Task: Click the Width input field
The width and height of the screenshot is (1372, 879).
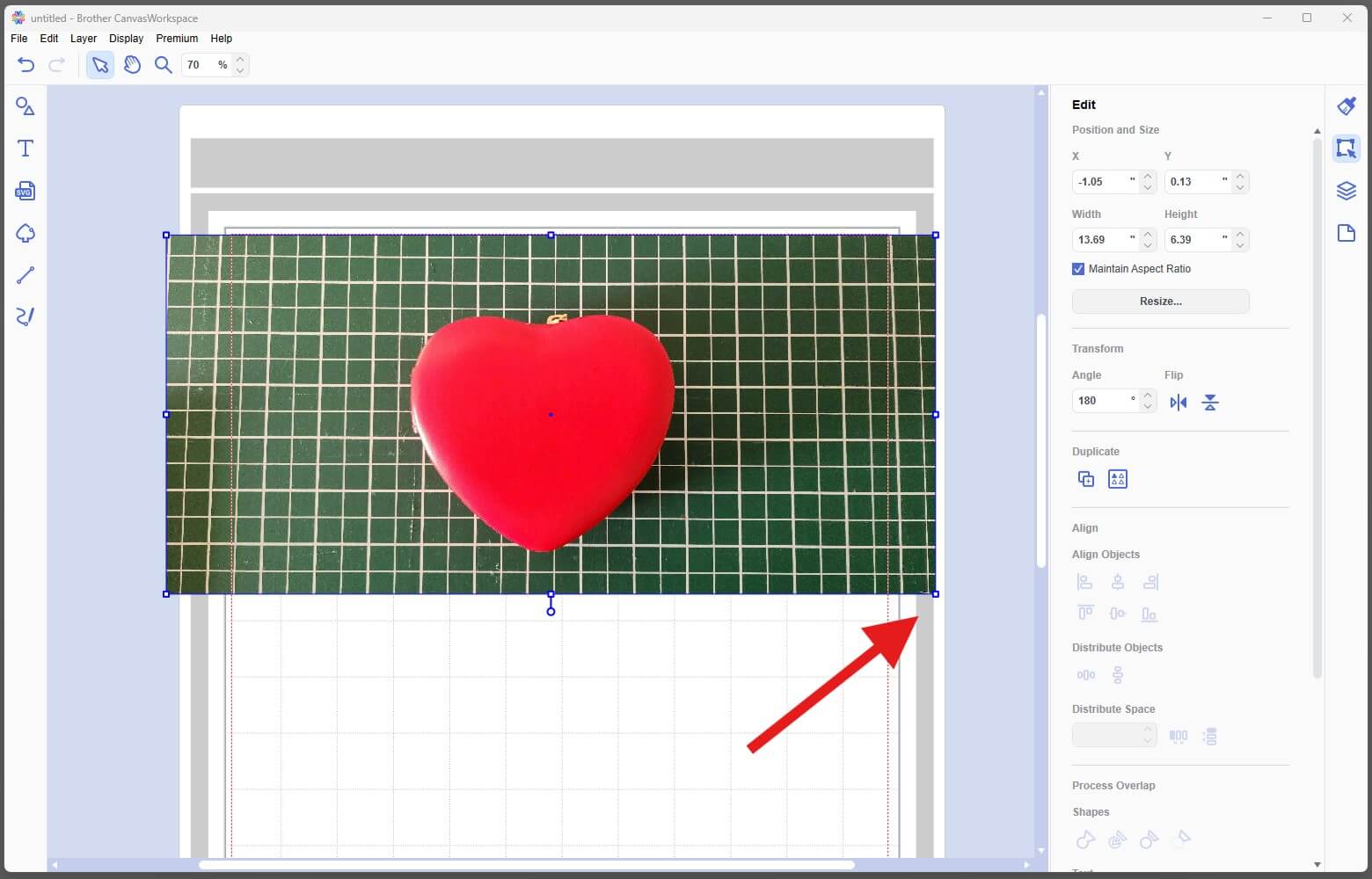Action: click(1106, 240)
